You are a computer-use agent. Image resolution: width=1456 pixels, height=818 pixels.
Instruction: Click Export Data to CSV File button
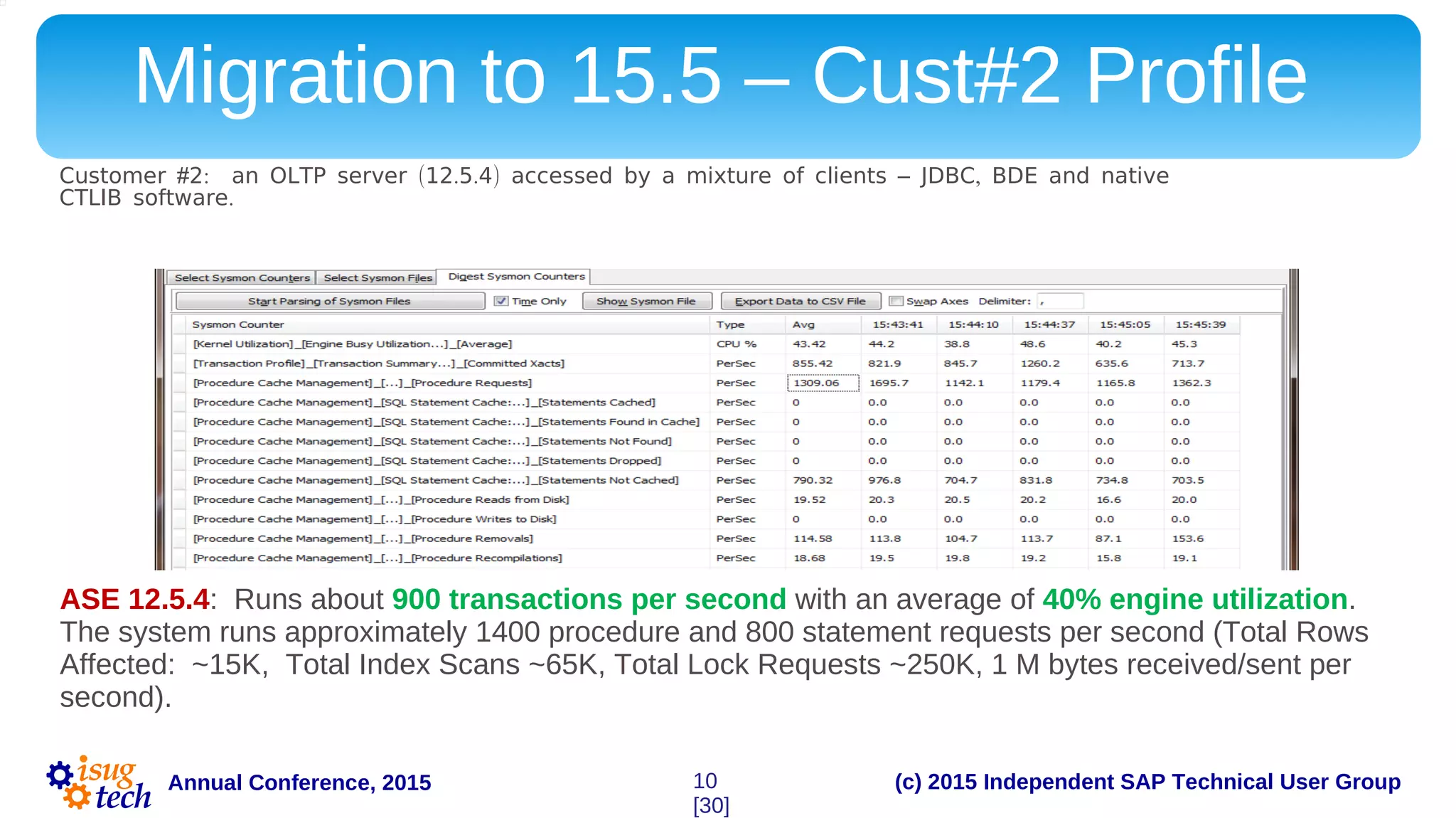(x=801, y=301)
